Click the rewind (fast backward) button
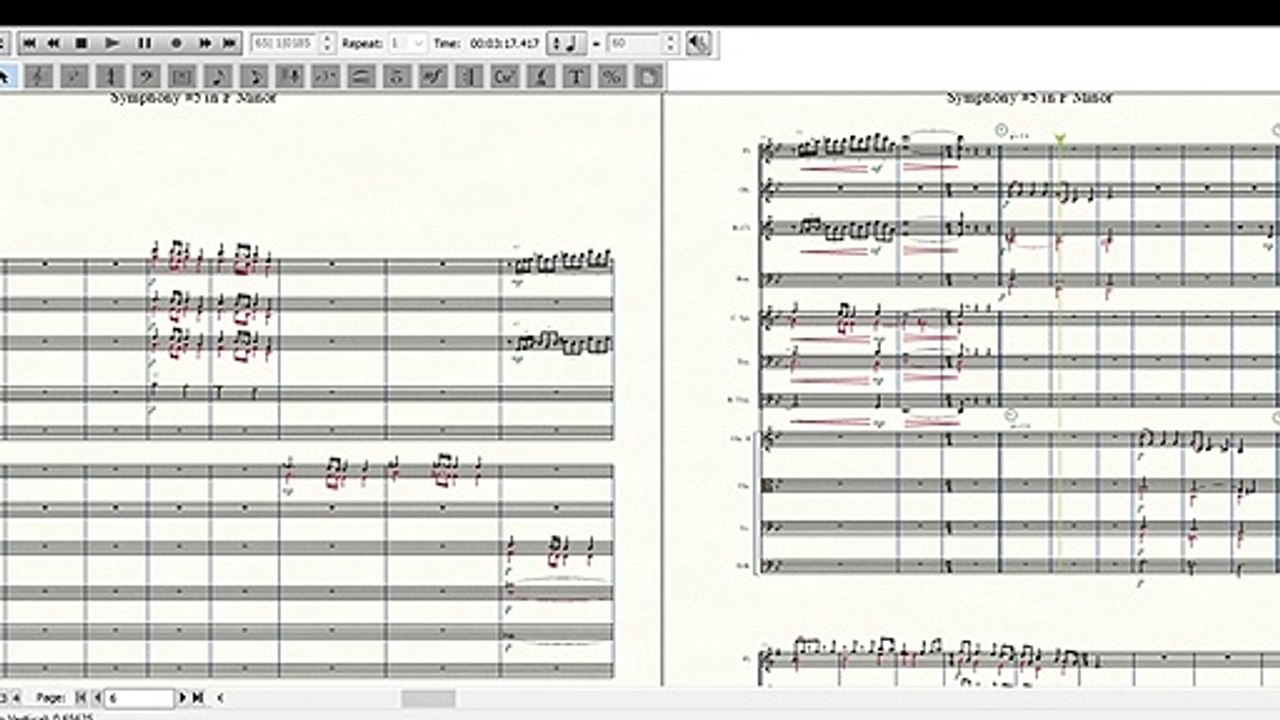 click(54, 43)
